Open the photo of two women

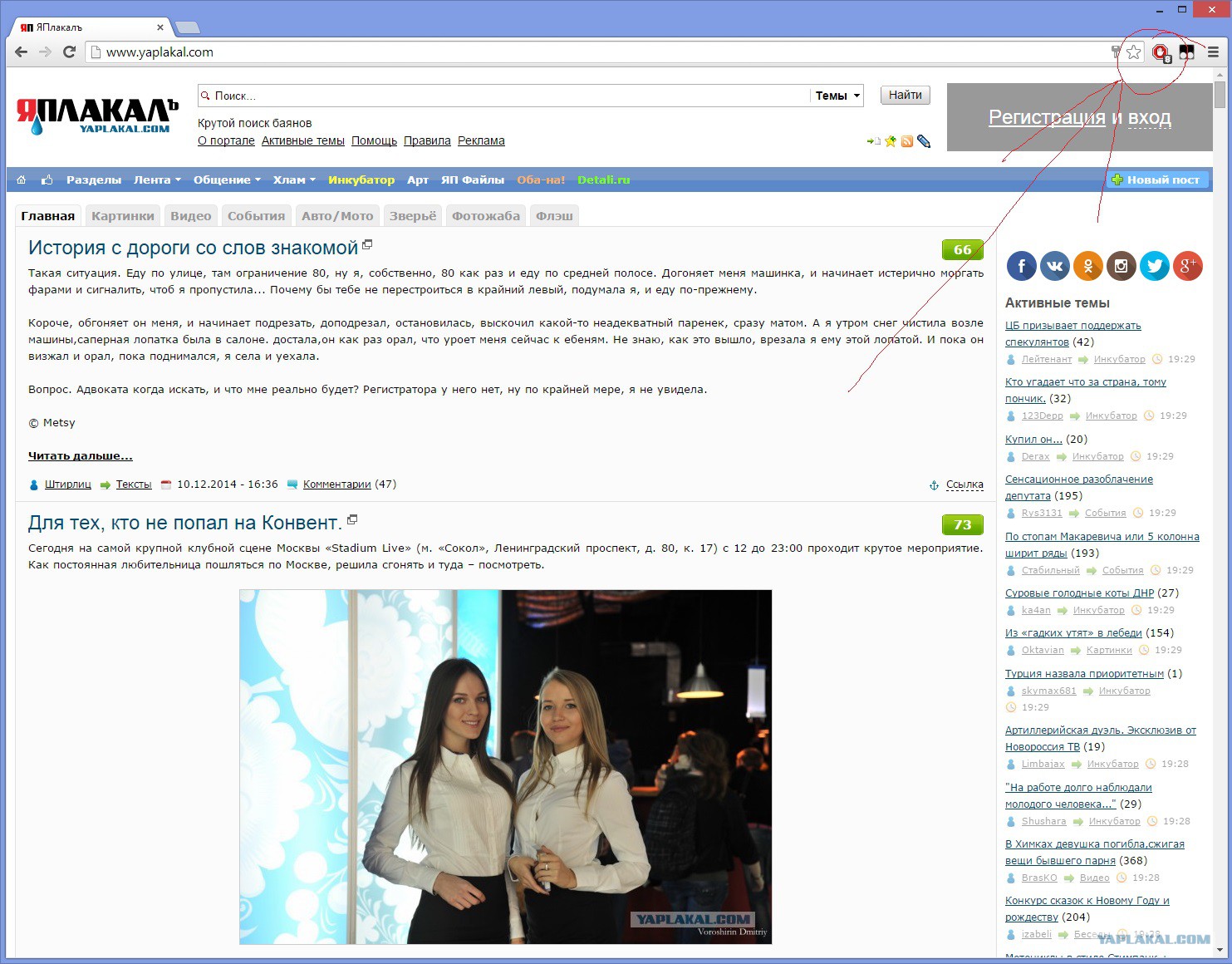click(506, 767)
